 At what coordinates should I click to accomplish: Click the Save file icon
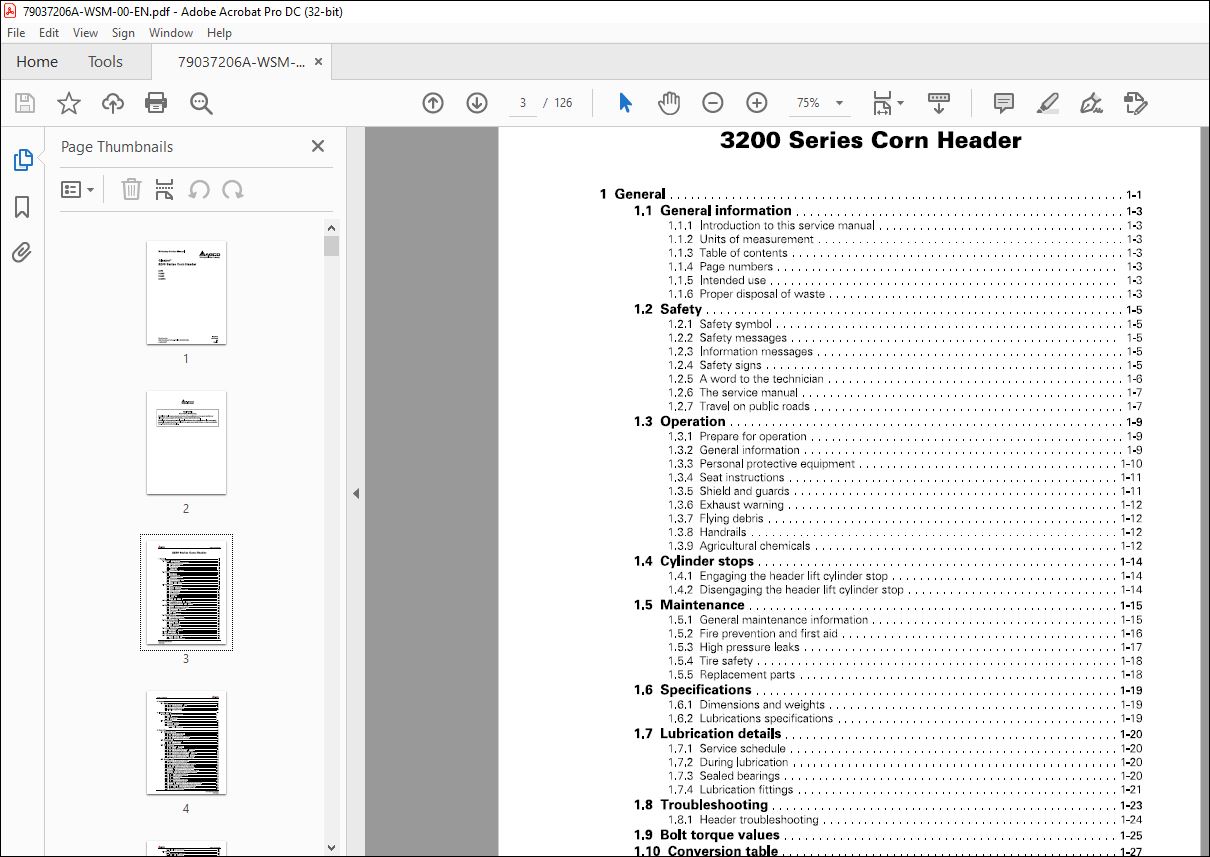(25, 103)
